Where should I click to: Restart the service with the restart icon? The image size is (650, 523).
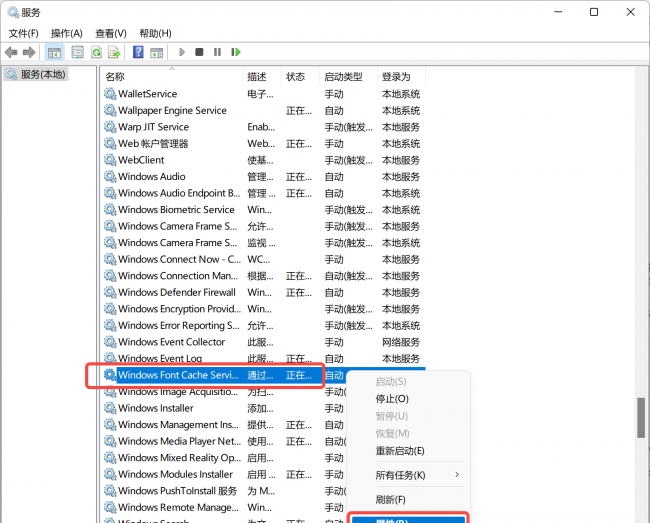pyautogui.click(x=236, y=52)
